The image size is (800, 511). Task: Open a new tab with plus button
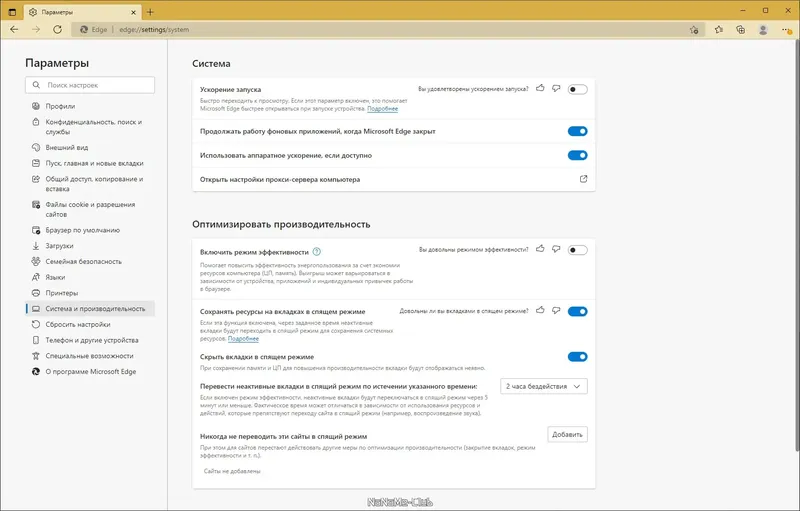click(x=150, y=12)
